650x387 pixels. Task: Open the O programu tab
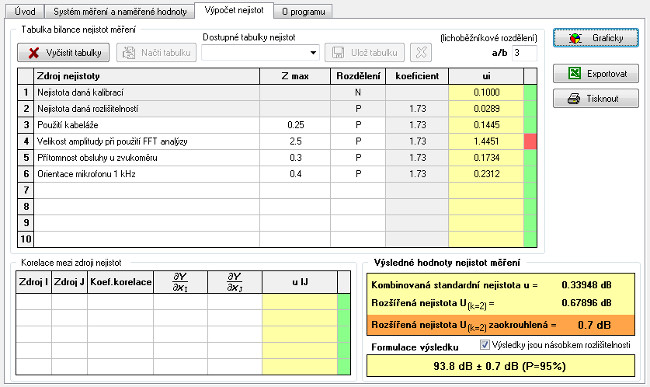303,12
